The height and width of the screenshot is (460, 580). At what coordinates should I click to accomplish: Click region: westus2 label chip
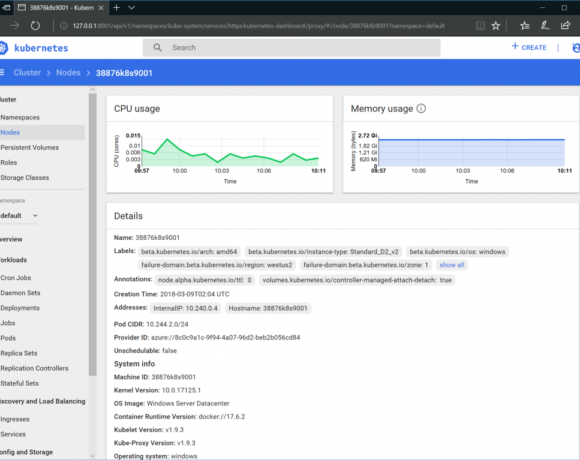(216, 265)
